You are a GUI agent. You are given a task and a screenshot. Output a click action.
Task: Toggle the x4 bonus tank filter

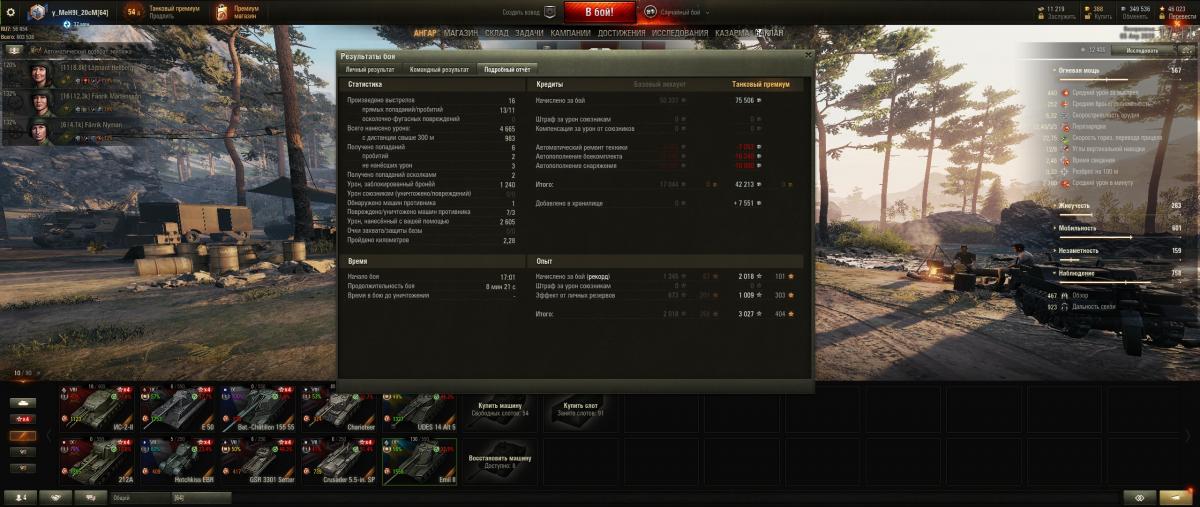point(22,419)
